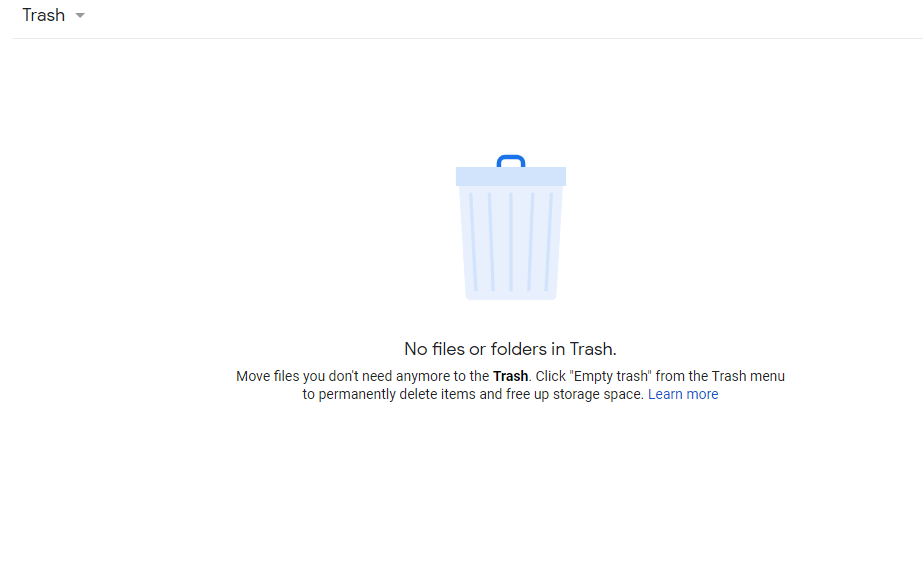
Task: Open the Trash dropdown arrow menu
Action: (x=80, y=16)
